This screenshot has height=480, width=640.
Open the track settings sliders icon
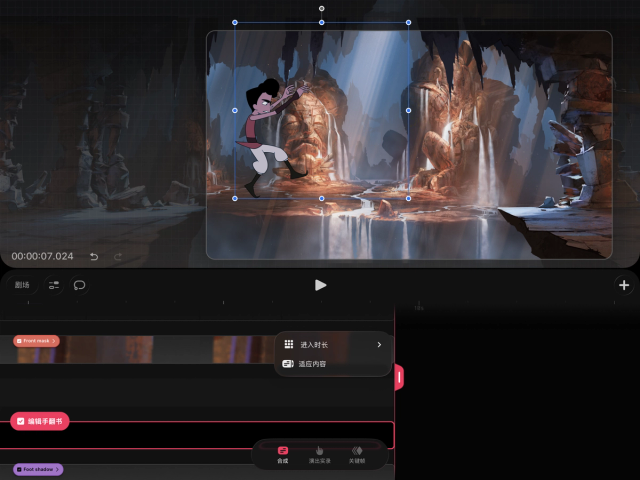click(x=54, y=285)
